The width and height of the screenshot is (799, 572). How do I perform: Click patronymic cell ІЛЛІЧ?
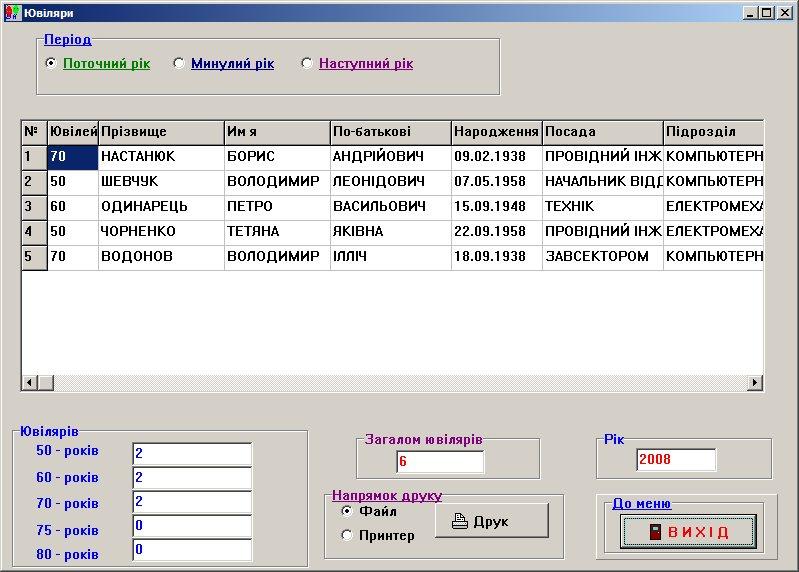391,257
